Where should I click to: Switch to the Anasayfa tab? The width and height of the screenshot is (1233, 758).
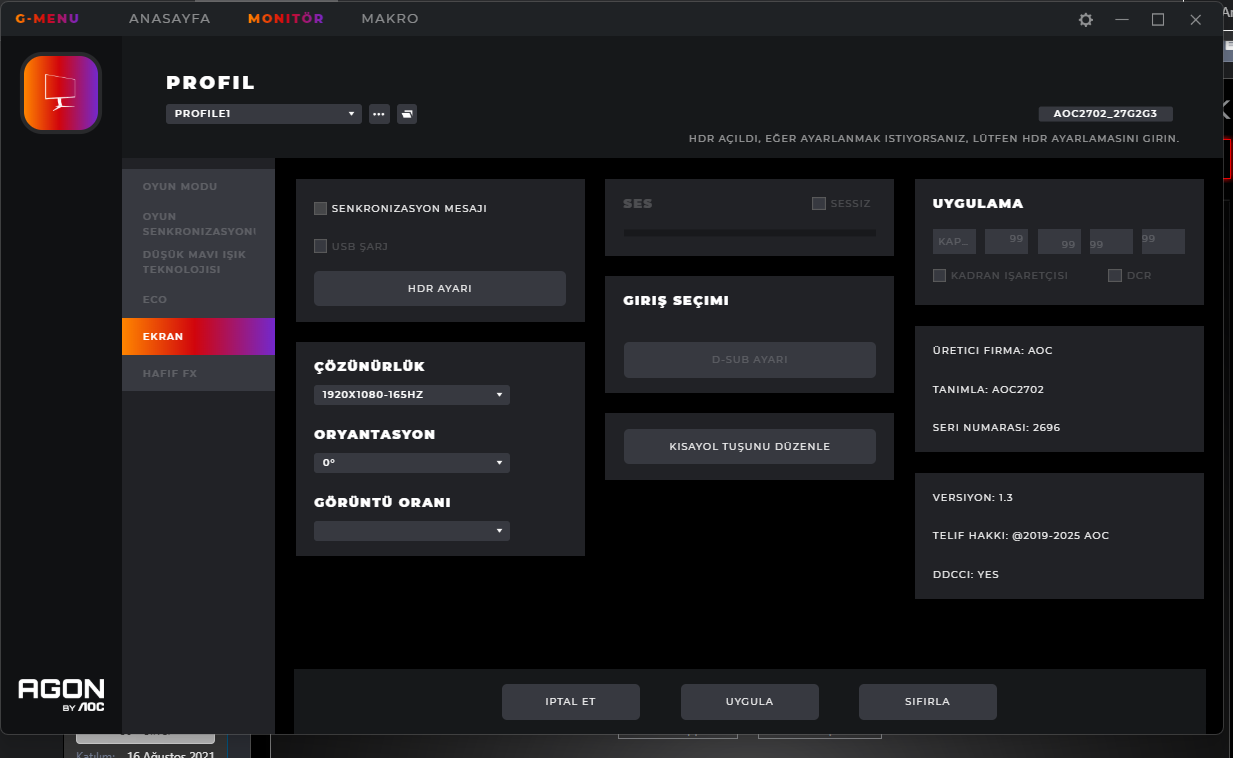tap(170, 19)
